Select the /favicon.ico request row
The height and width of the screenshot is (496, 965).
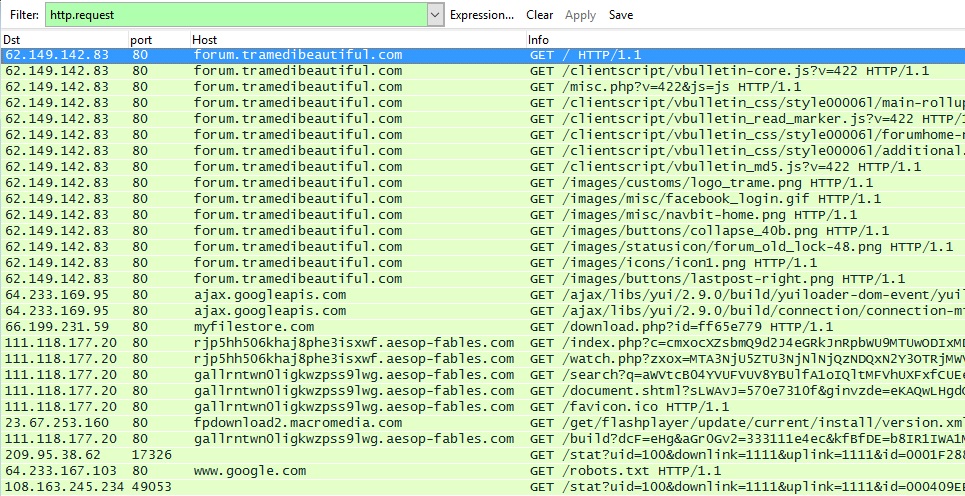[482, 407]
